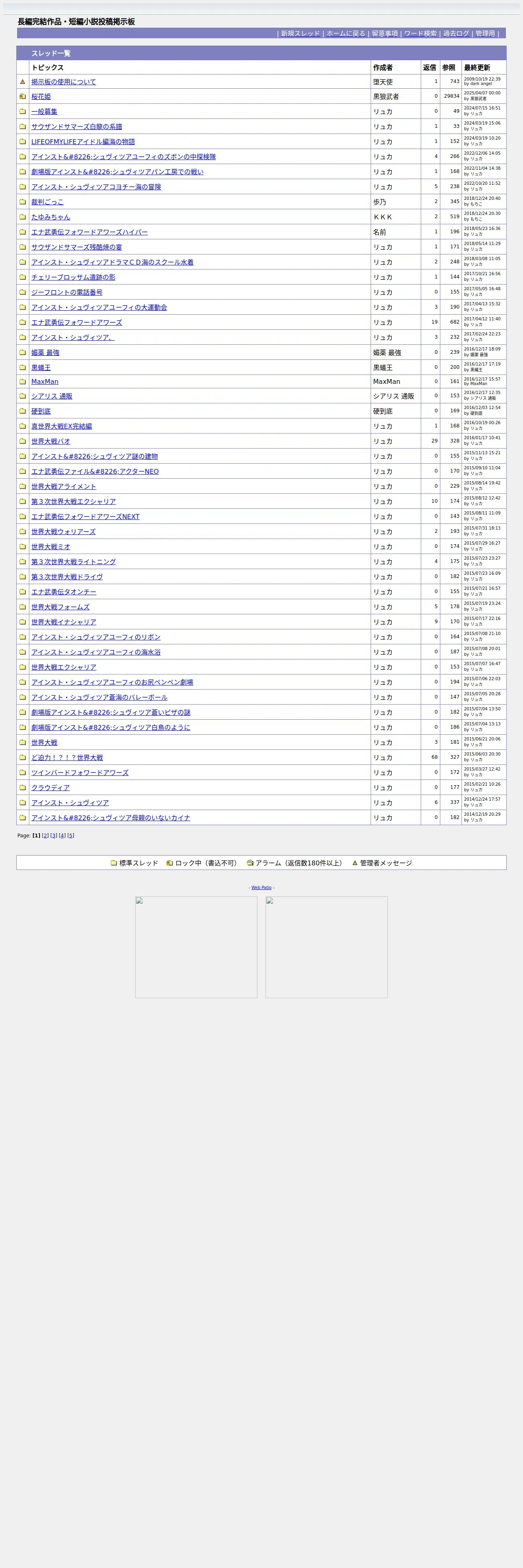Click the folder icon beside 硬到底
Viewport: 523px width, 1568px height.
22,411
